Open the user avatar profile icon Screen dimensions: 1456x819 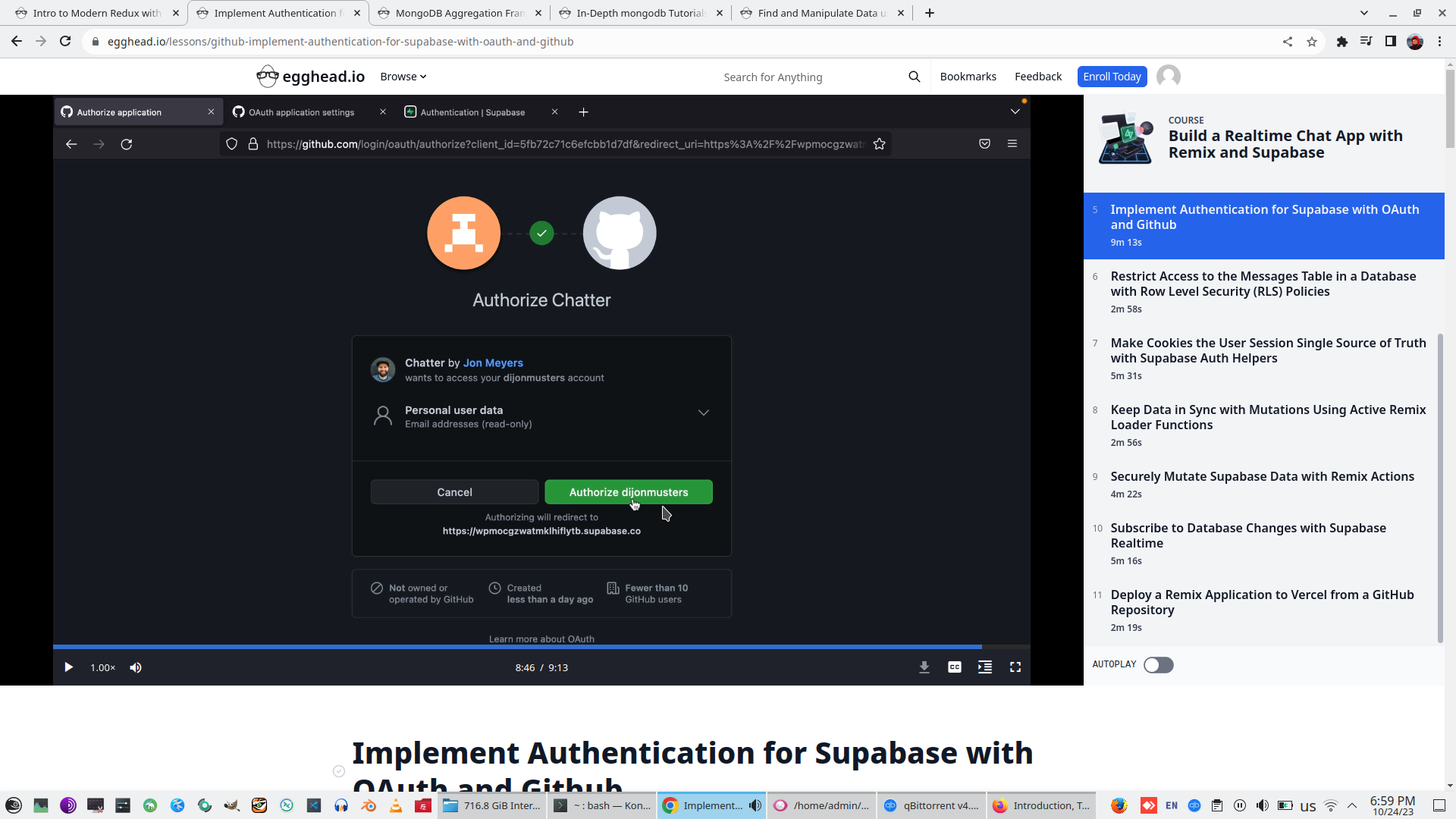click(x=1168, y=77)
